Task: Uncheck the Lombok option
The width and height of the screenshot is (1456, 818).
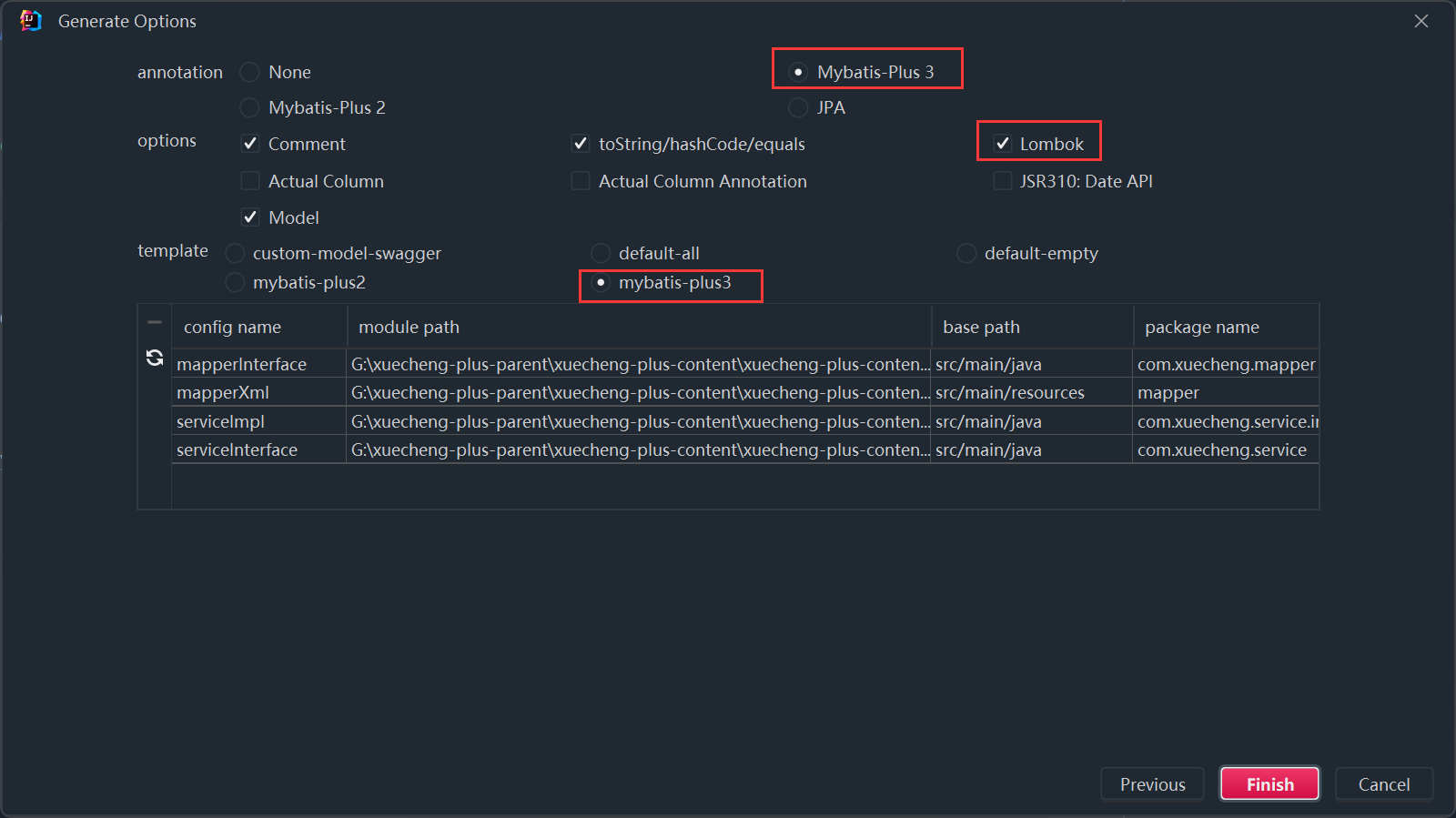Action: (x=1003, y=144)
